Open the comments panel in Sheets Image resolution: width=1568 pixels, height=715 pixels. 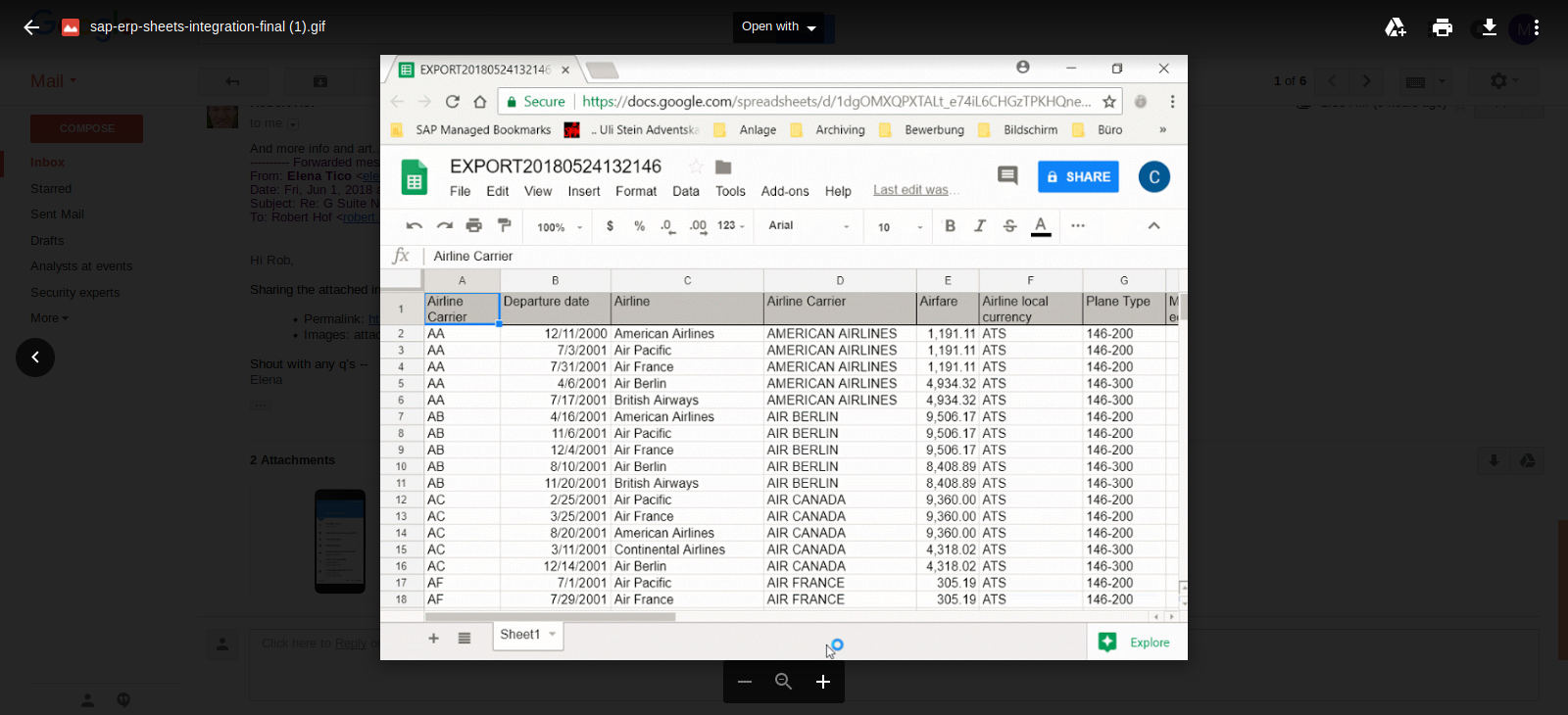click(x=1007, y=175)
